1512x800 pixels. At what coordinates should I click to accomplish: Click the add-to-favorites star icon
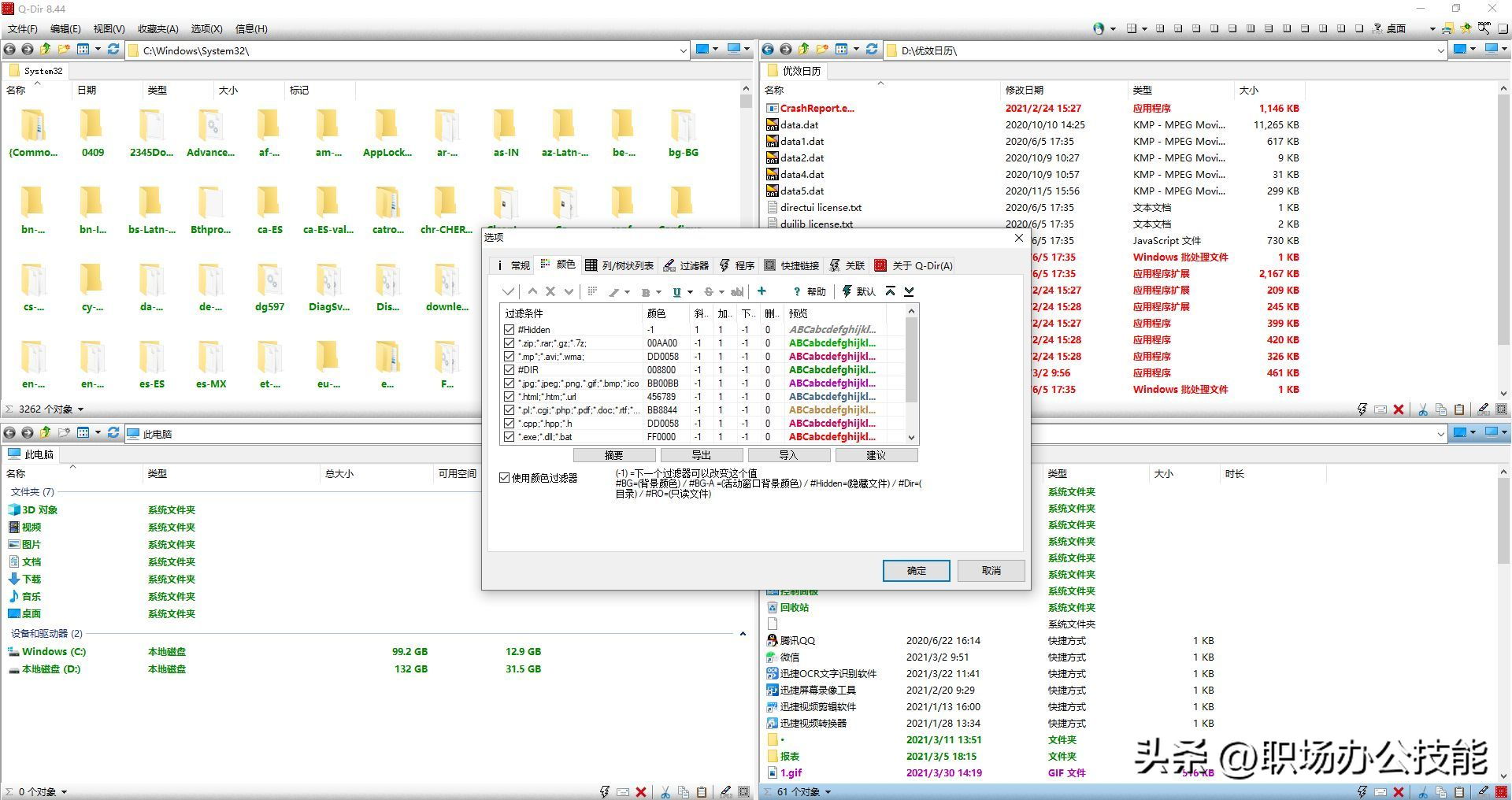click(x=1466, y=28)
